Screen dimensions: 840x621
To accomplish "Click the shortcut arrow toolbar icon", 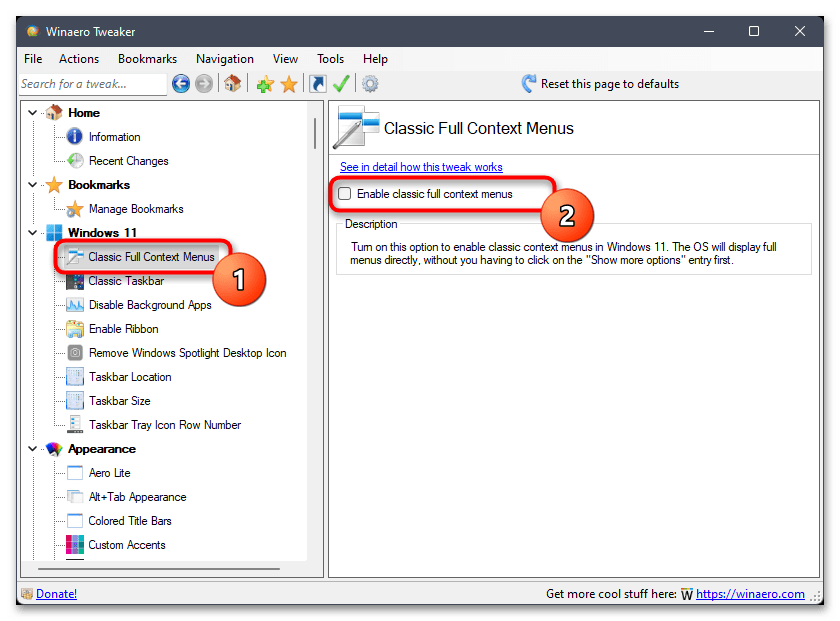I will 318,84.
